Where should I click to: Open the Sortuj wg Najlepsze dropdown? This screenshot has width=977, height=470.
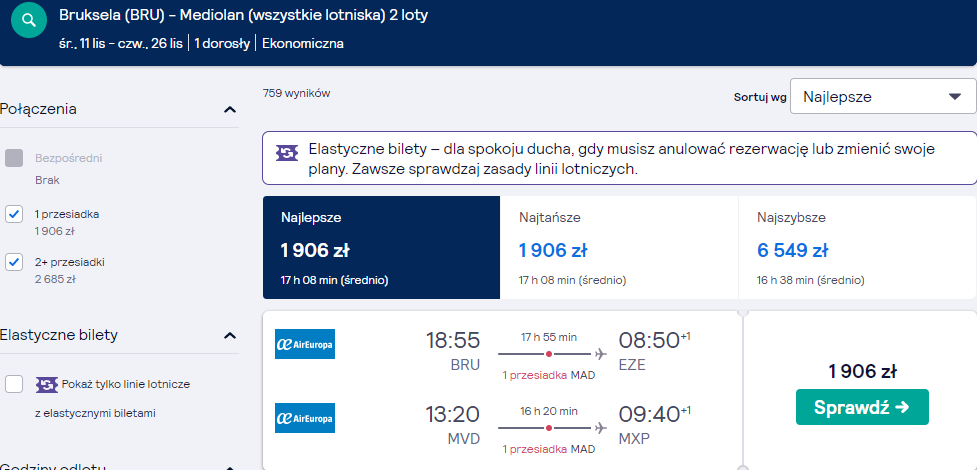coord(883,97)
